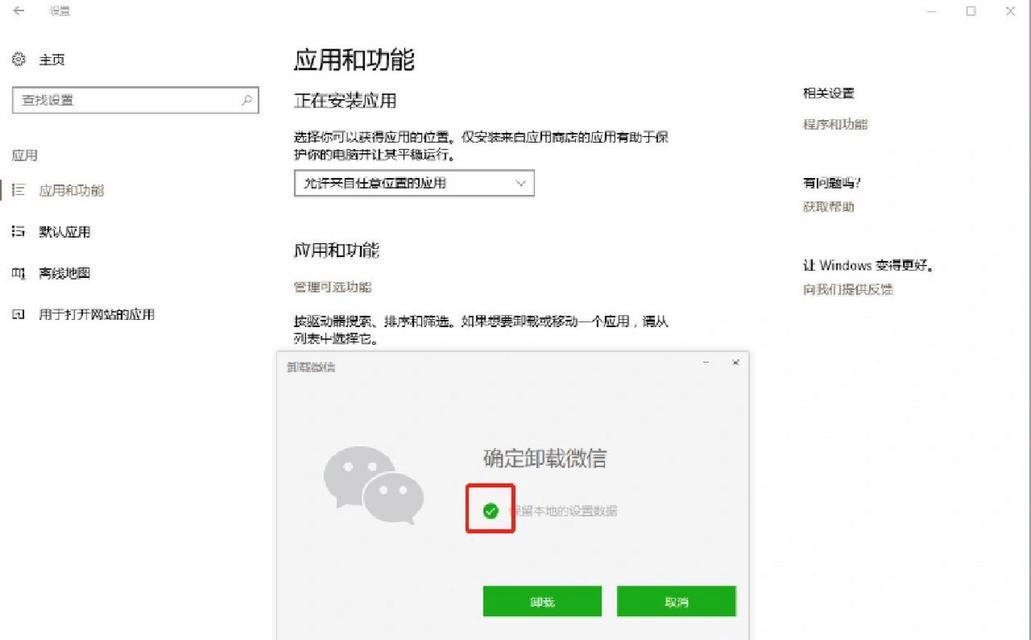Close the 卸载微信 dialog
This screenshot has width=1031, height=640.
pos(736,362)
